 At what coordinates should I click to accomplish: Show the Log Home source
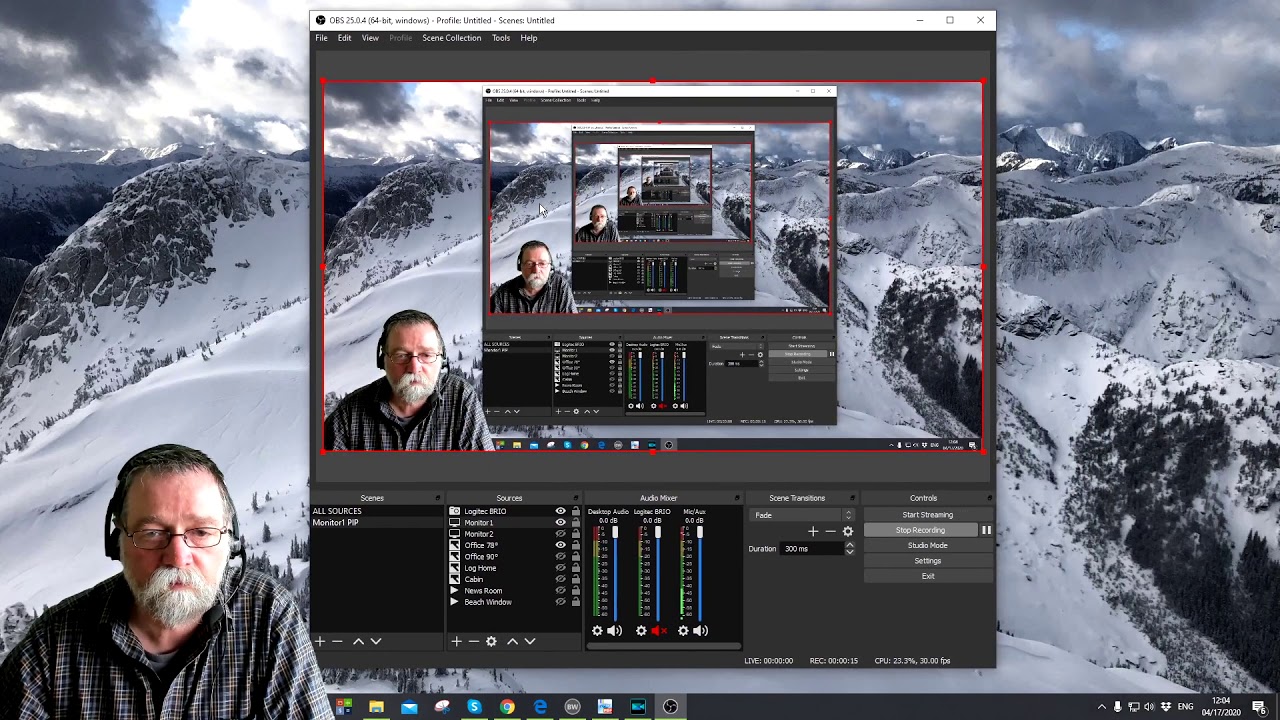point(560,568)
